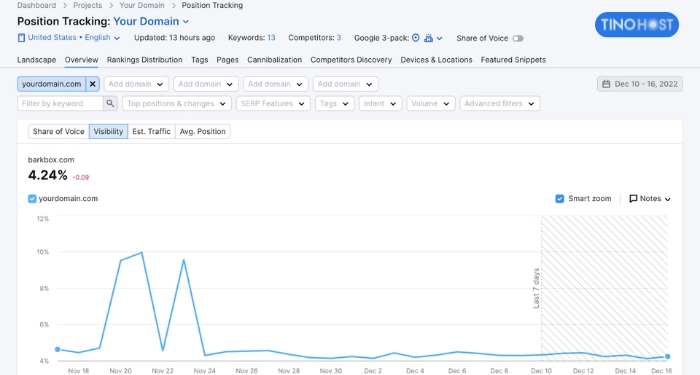Screen dimensions: 700x375
Task: Expand the Advanced filters dropdown
Action: (x=500, y=104)
